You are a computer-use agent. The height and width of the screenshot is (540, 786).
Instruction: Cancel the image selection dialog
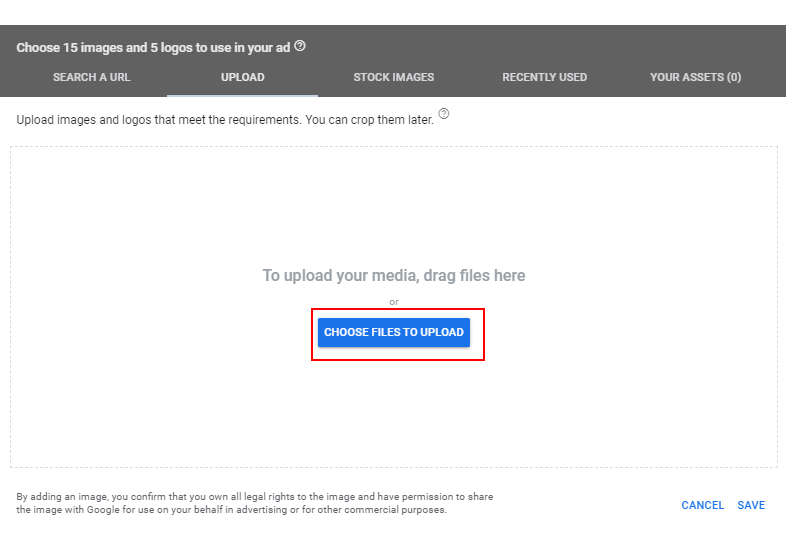click(x=702, y=505)
